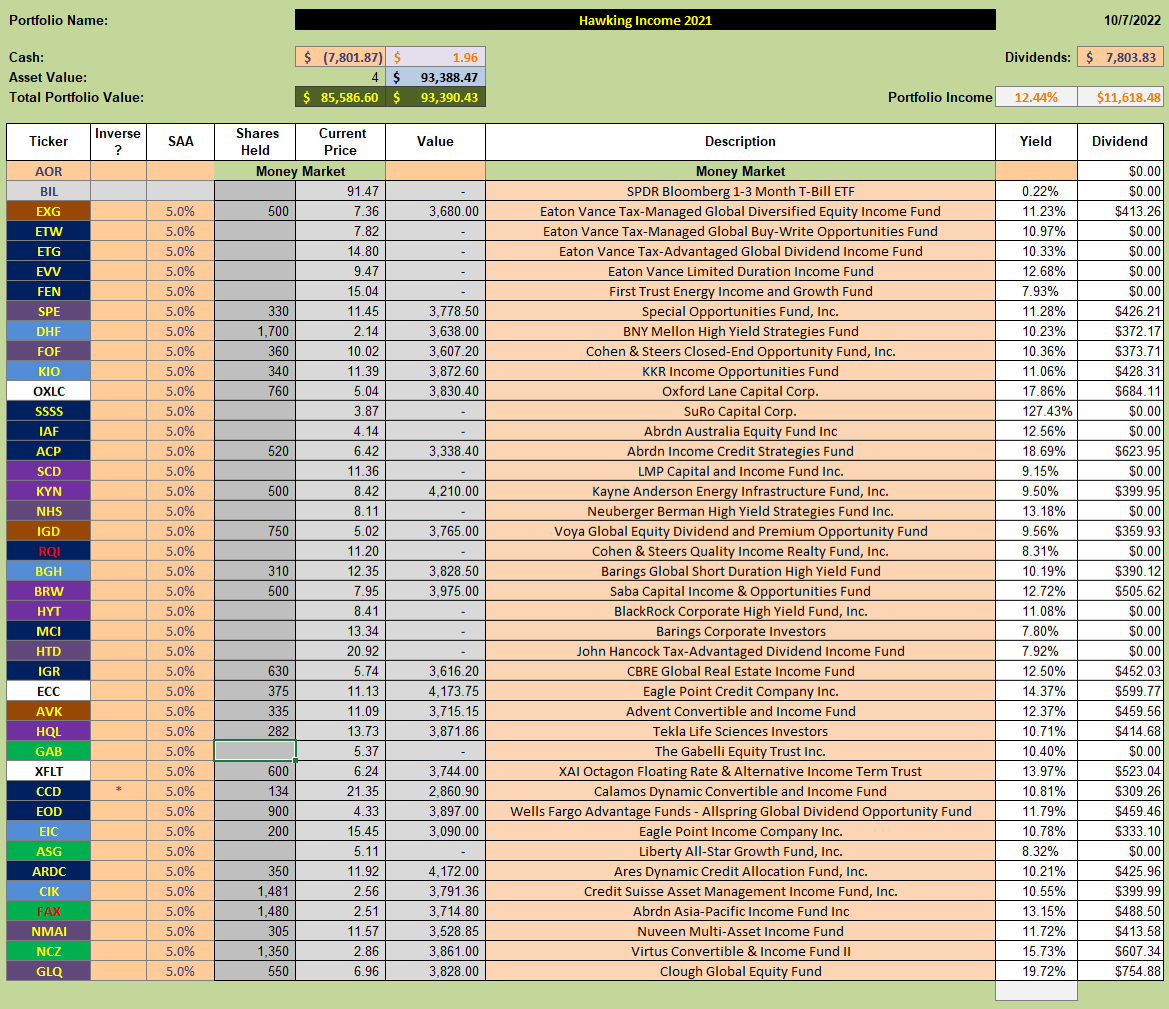Image resolution: width=1169 pixels, height=1009 pixels.
Task: Click the XFLT ticker cell
Action: tap(48, 771)
